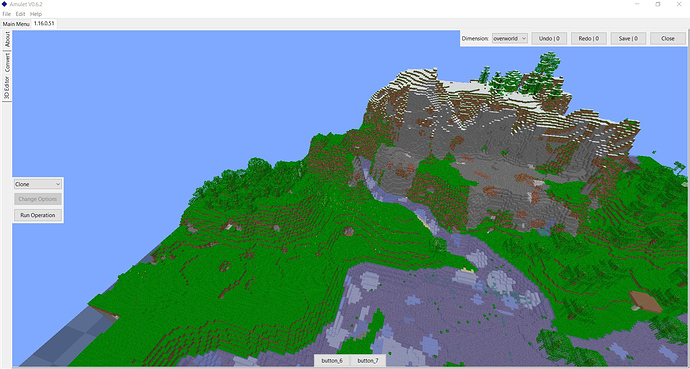
Task: Click button_7 at the bottom
Action: (x=367, y=361)
